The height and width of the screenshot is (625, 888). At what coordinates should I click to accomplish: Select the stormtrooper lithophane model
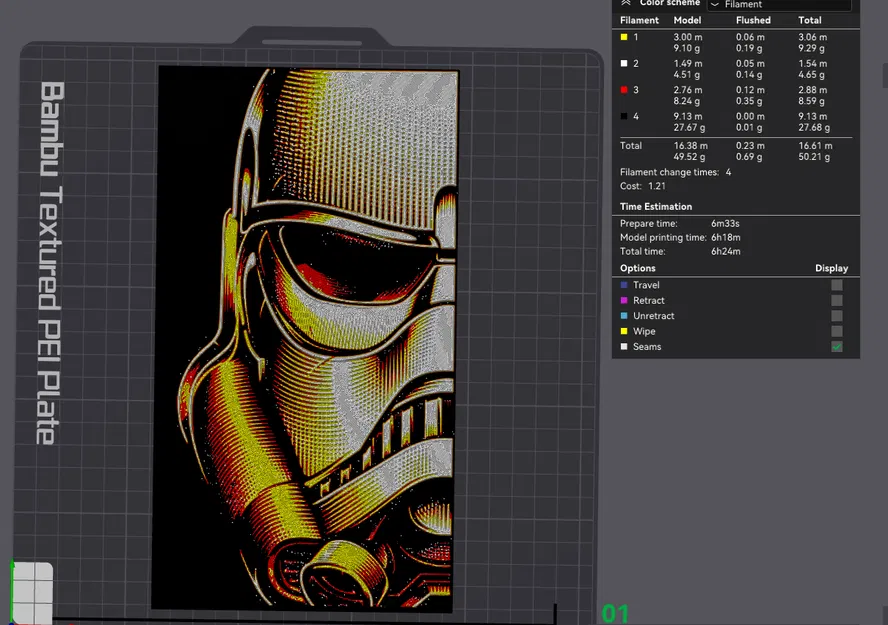[x=305, y=335]
